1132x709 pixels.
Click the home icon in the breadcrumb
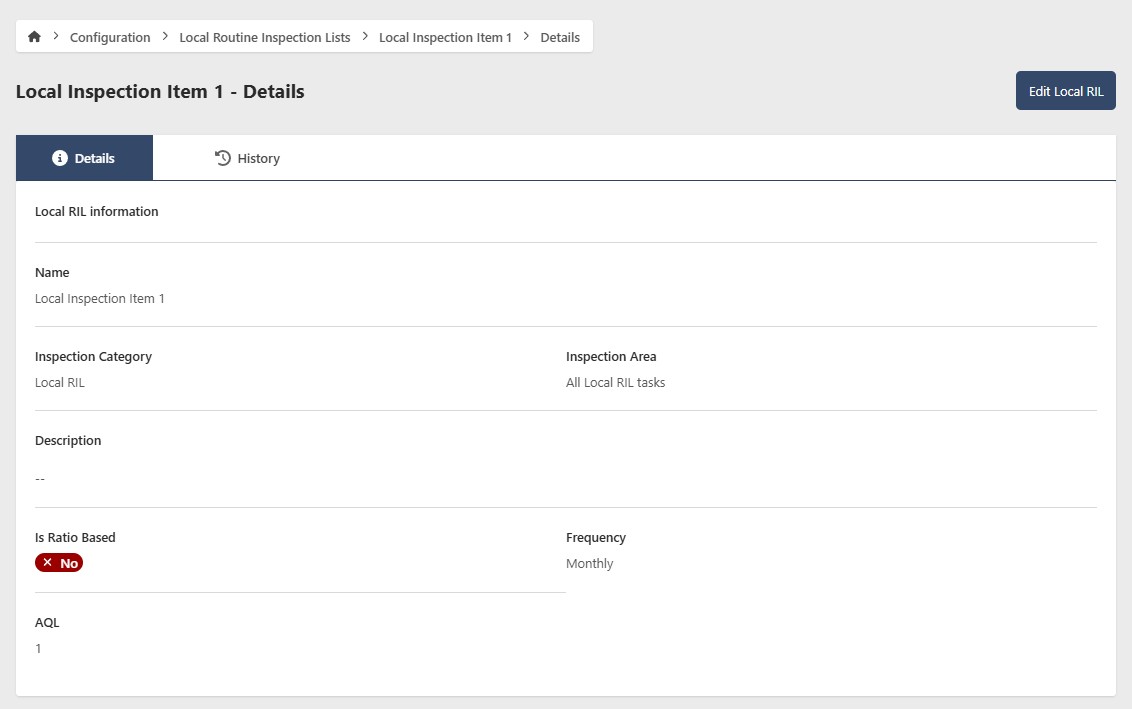34,36
